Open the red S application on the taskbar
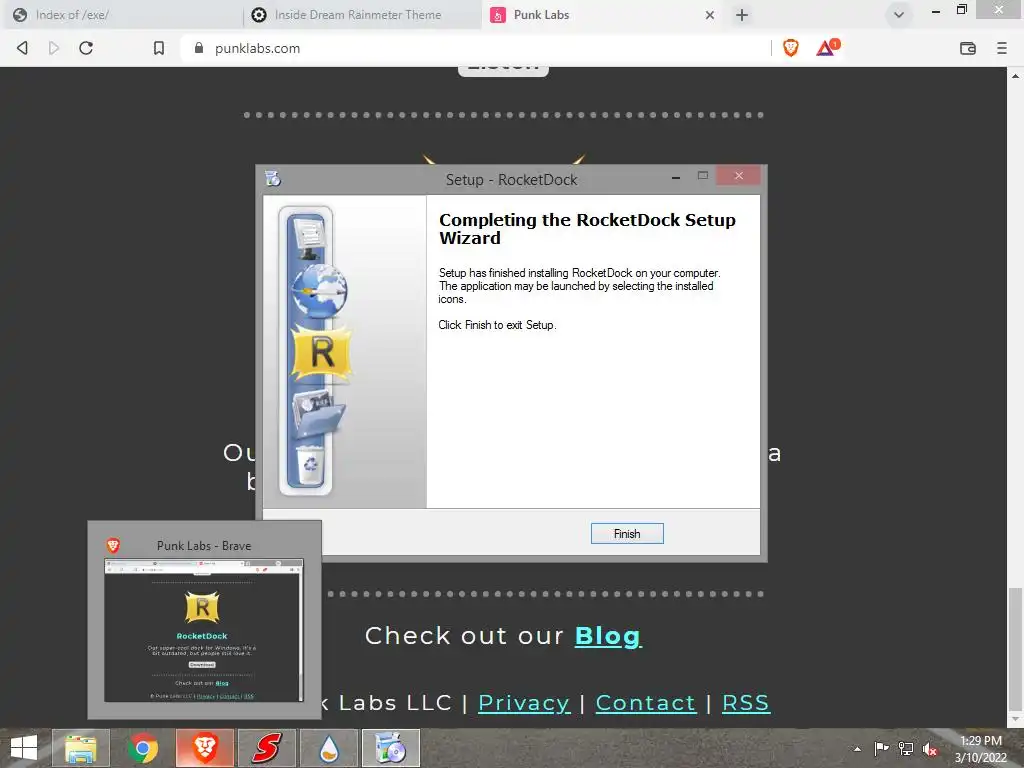Viewport: 1024px width, 768px height. tap(267, 748)
